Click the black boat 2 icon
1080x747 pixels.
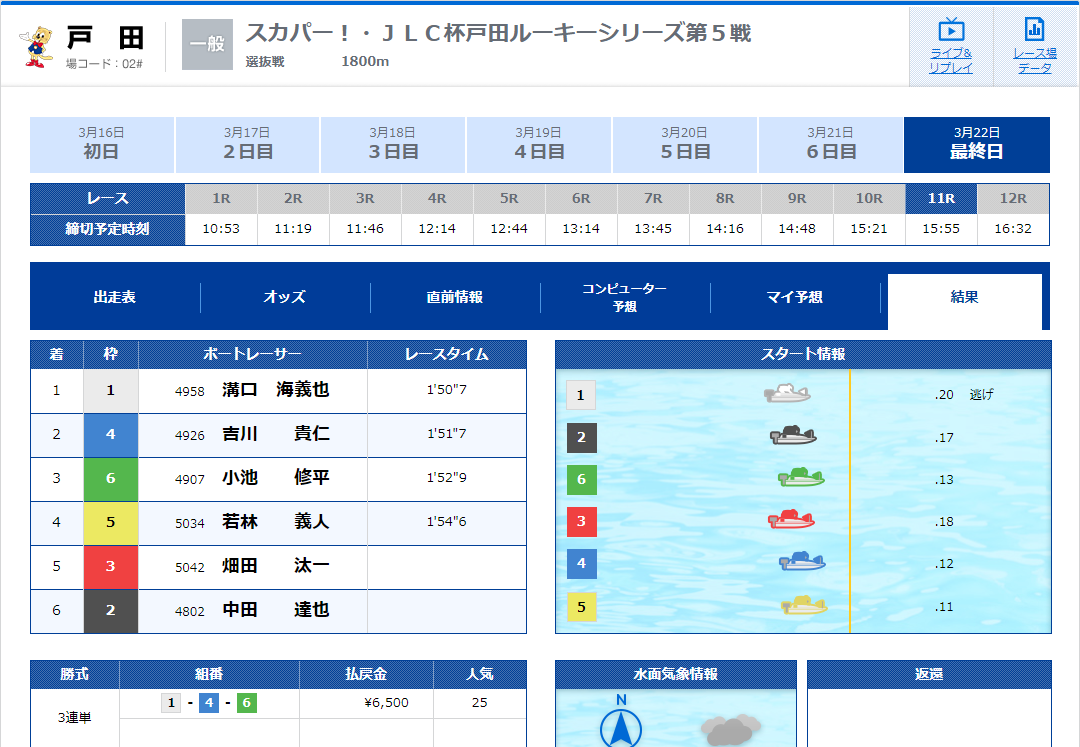point(793,435)
